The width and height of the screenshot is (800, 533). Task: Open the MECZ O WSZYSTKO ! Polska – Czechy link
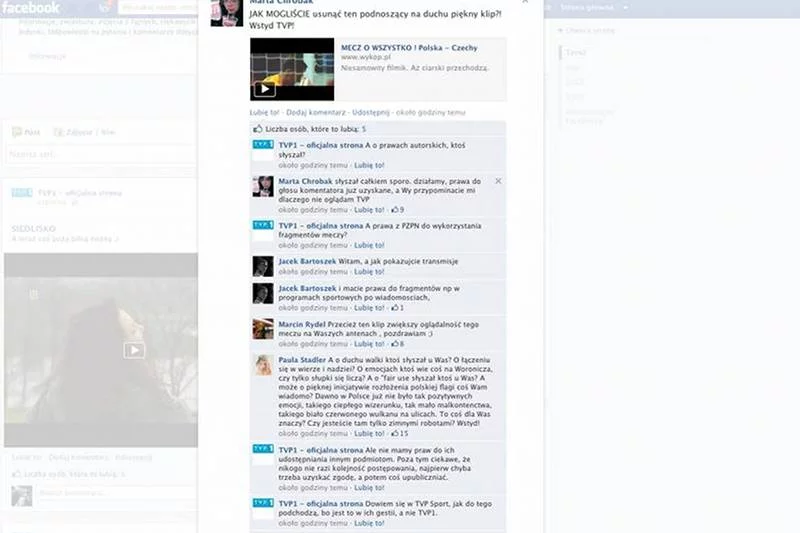[409, 47]
